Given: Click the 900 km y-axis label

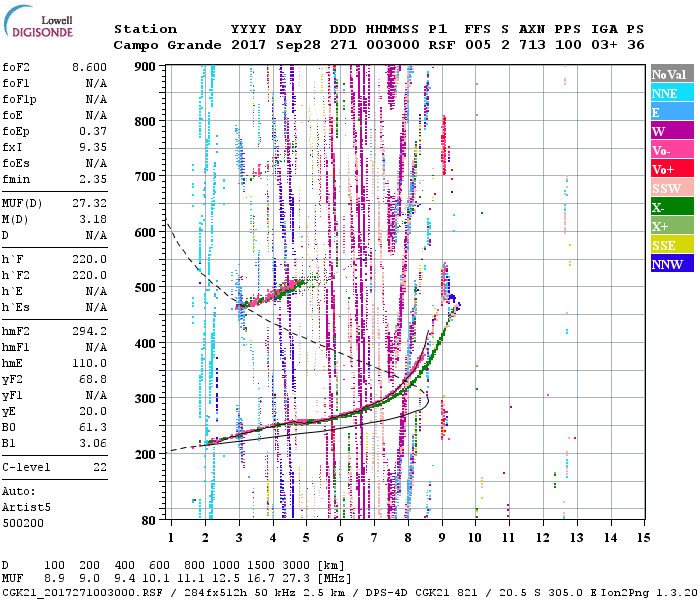Looking at the screenshot, I should click(x=145, y=67).
